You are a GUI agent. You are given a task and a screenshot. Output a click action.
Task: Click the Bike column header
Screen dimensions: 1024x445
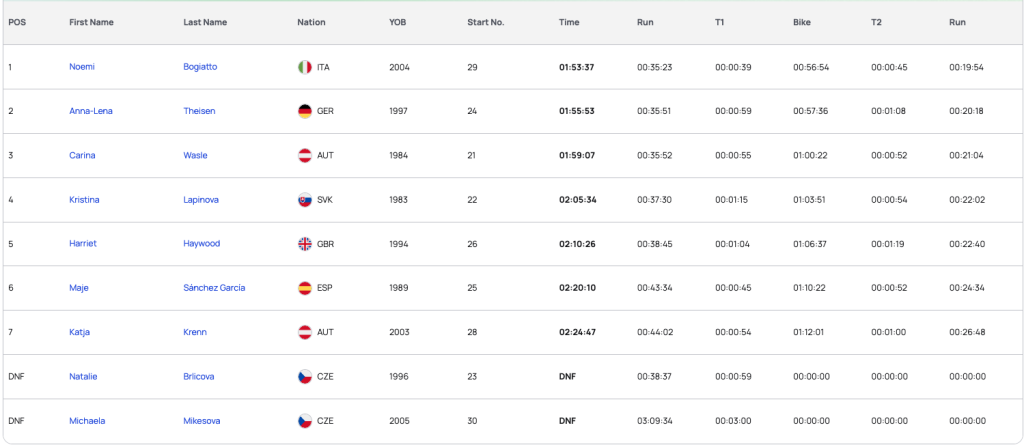pyautogui.click(x=802, y=22)
